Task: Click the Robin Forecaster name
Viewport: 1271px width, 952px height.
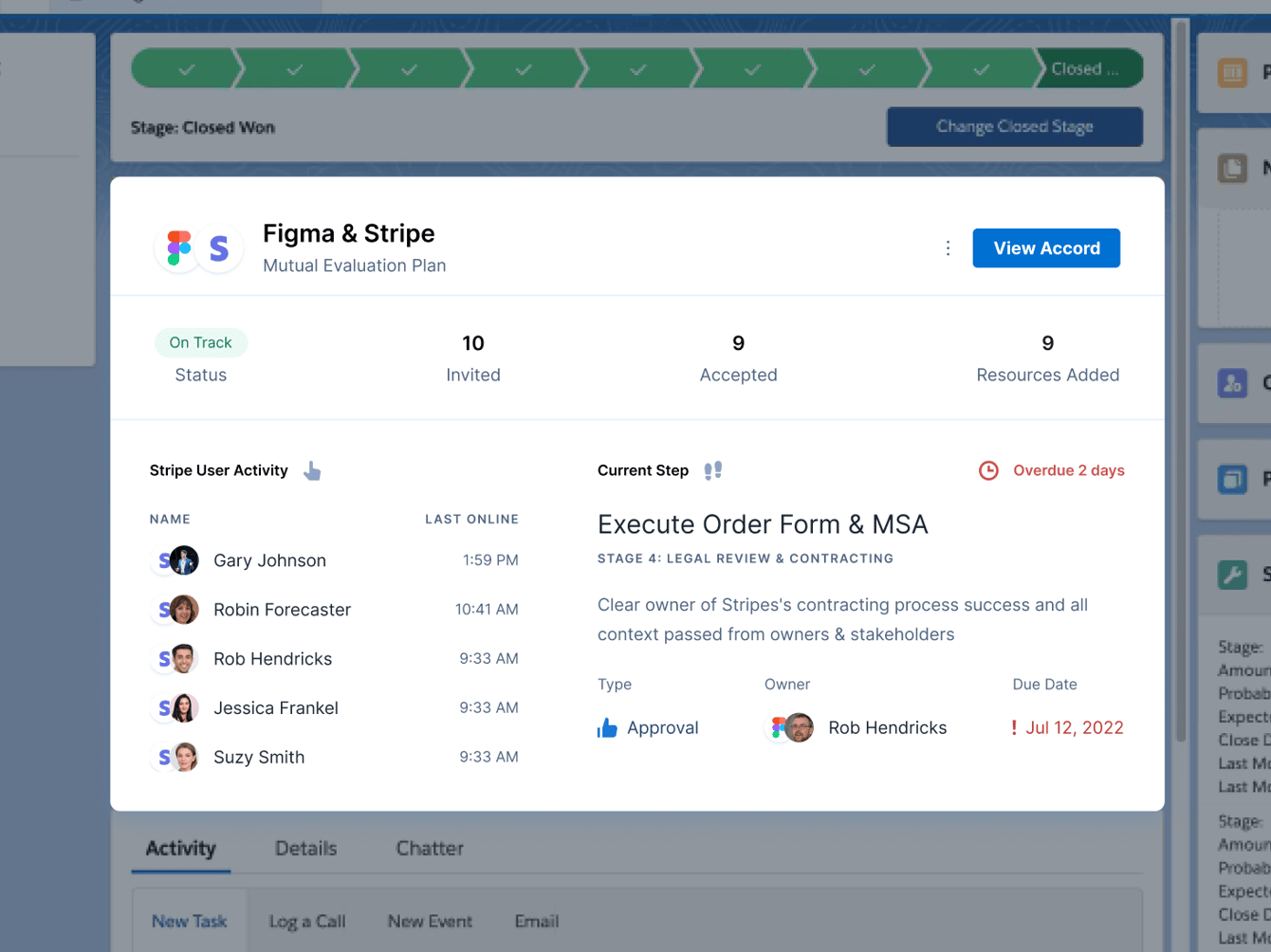Action: point(282,610)
